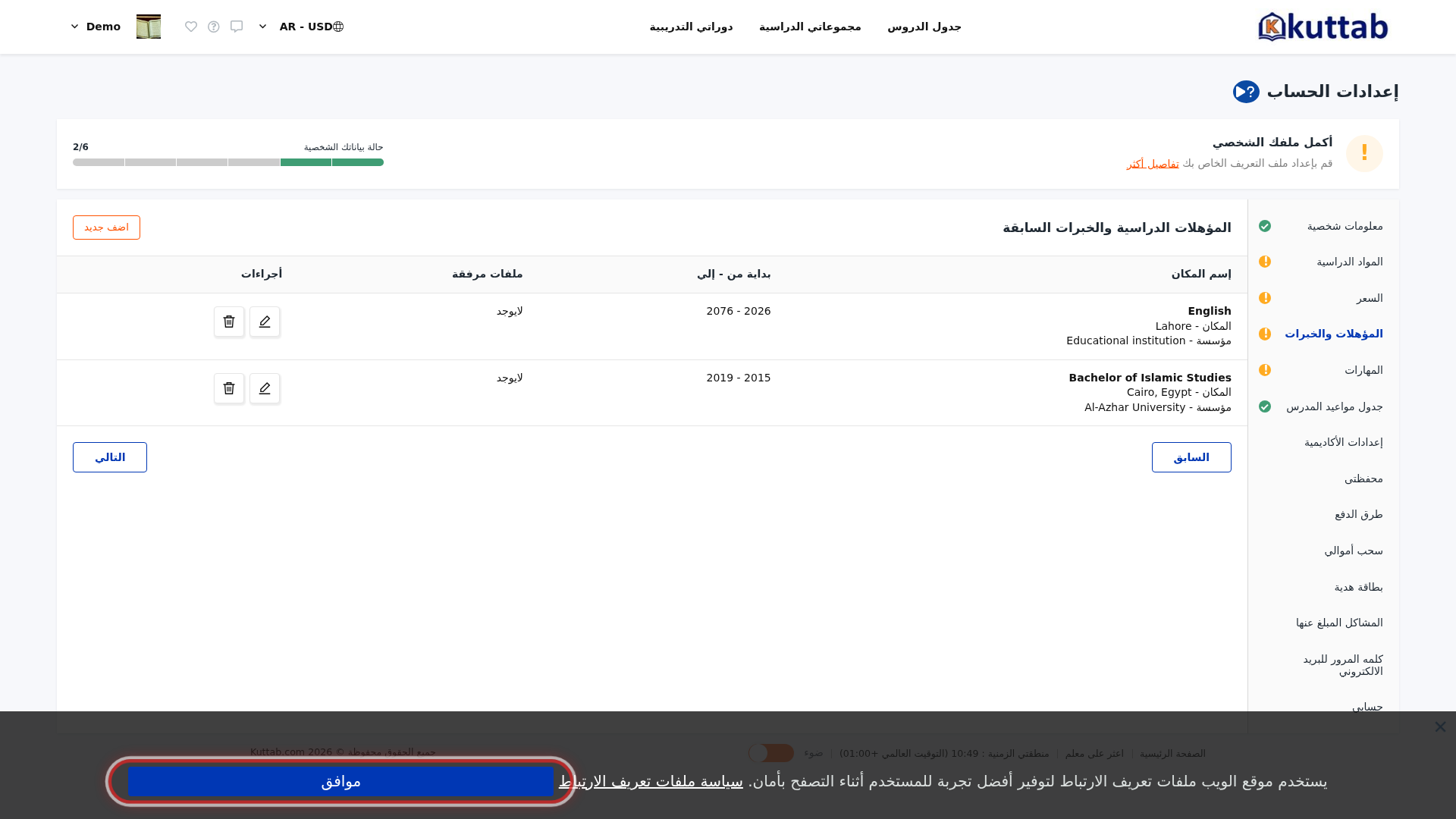Delete the Bachelor of Islamic Studies row
This screenshot has width=1456, height=819.
point(229,388)
